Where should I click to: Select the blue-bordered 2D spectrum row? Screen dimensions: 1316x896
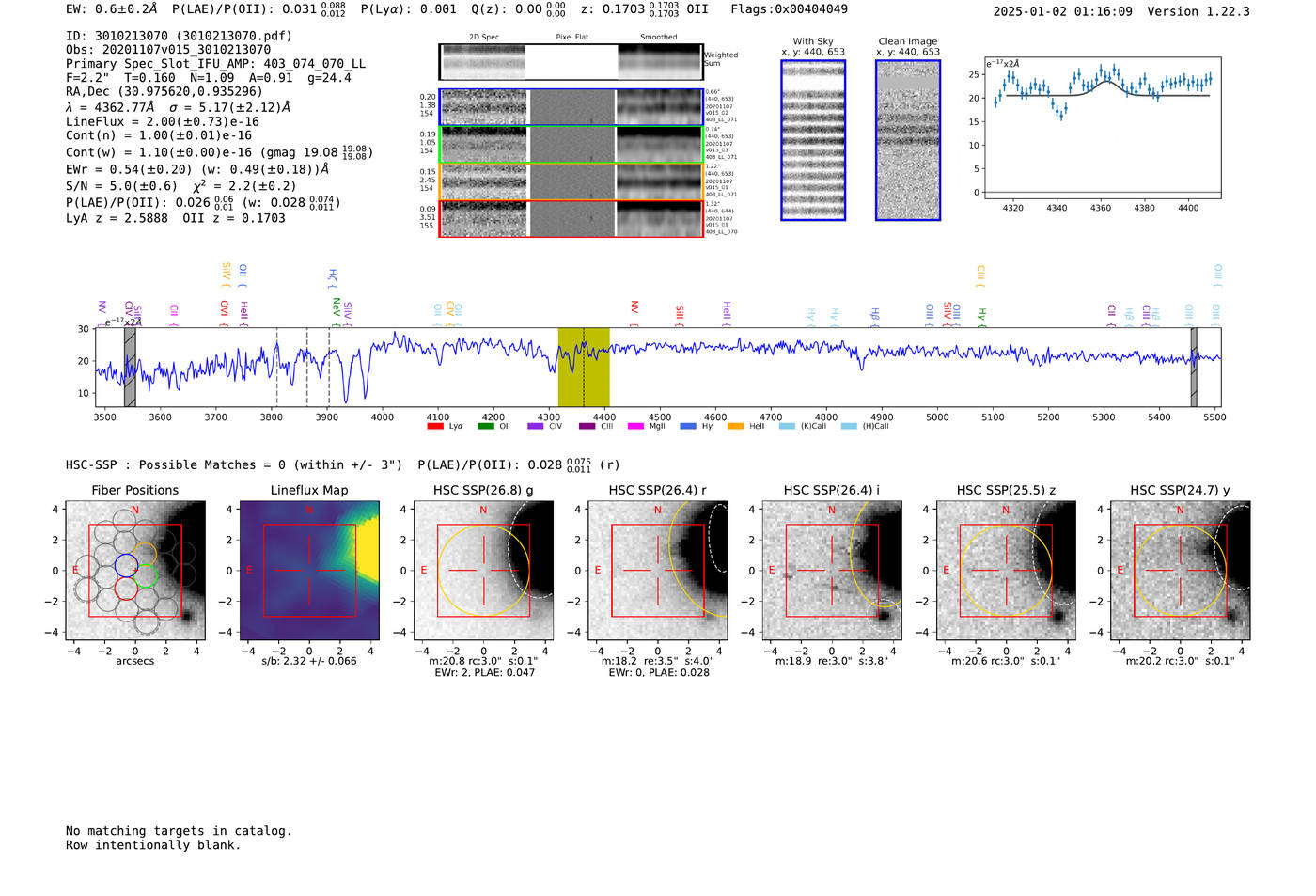(572, 107)
